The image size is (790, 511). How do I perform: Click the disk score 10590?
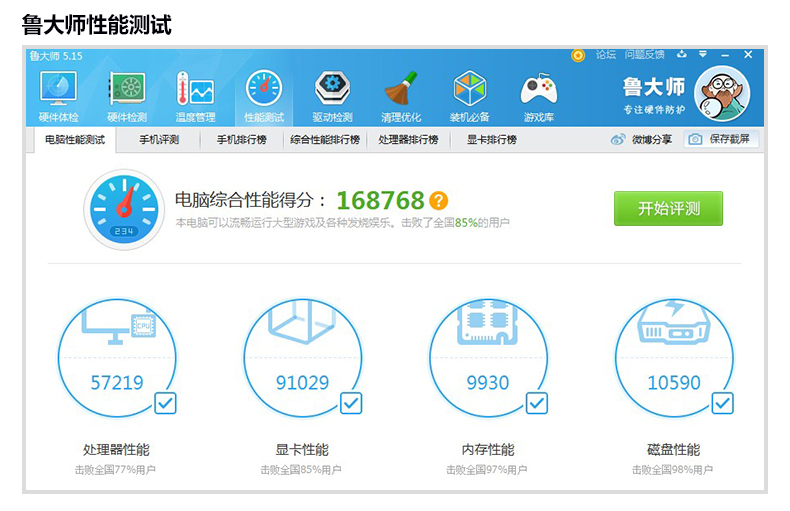pos(674,383)
